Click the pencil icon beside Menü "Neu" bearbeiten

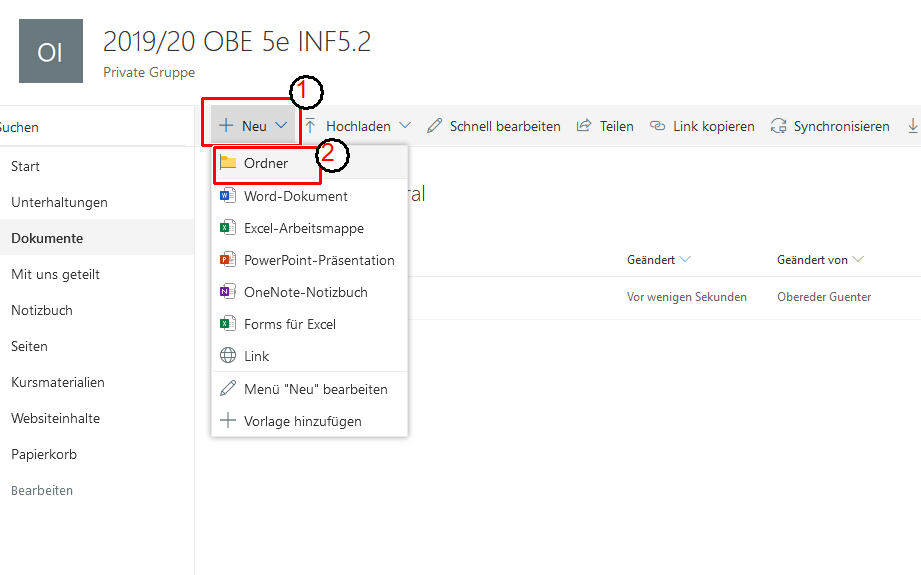coord(228,389)
